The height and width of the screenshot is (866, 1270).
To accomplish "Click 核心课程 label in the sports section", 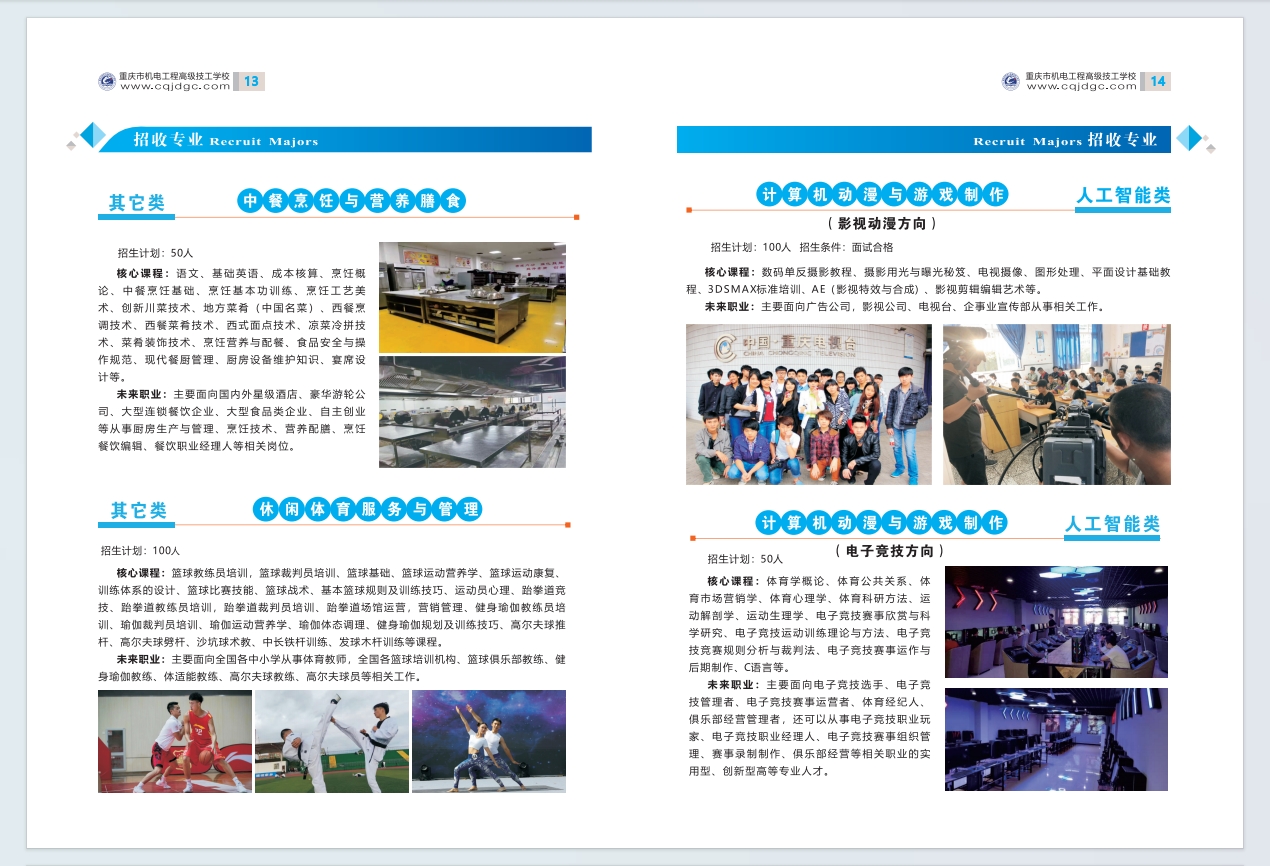I will 142,573.
